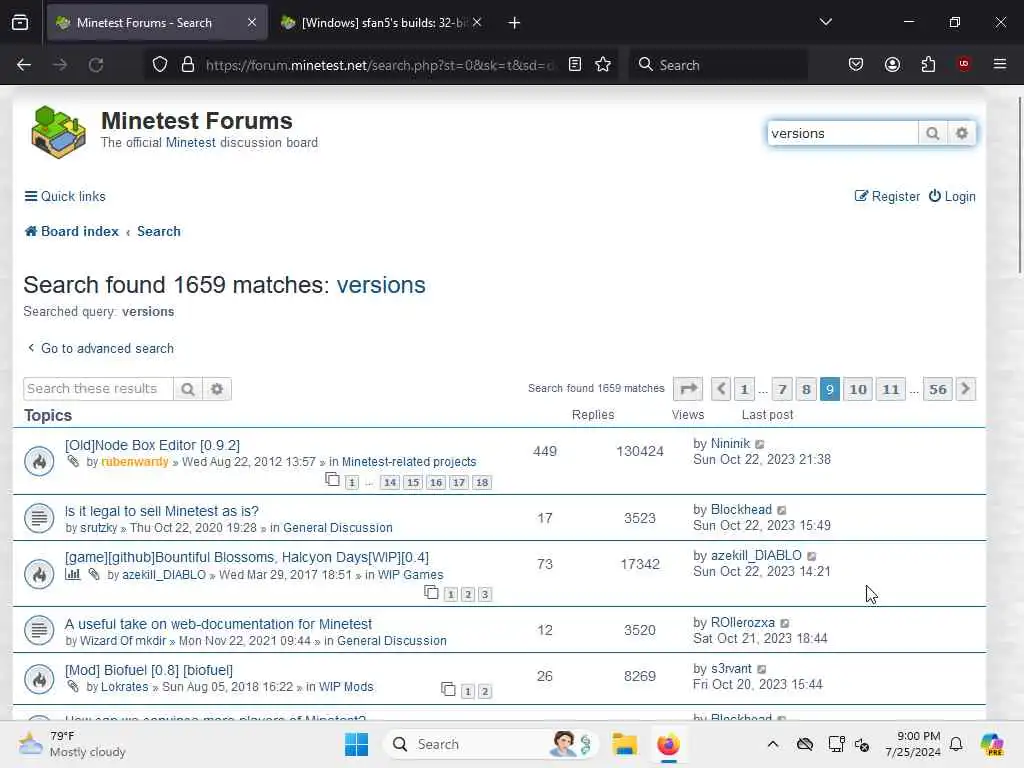
Task: Open the tracking protection shield icon
Action: 160,65
